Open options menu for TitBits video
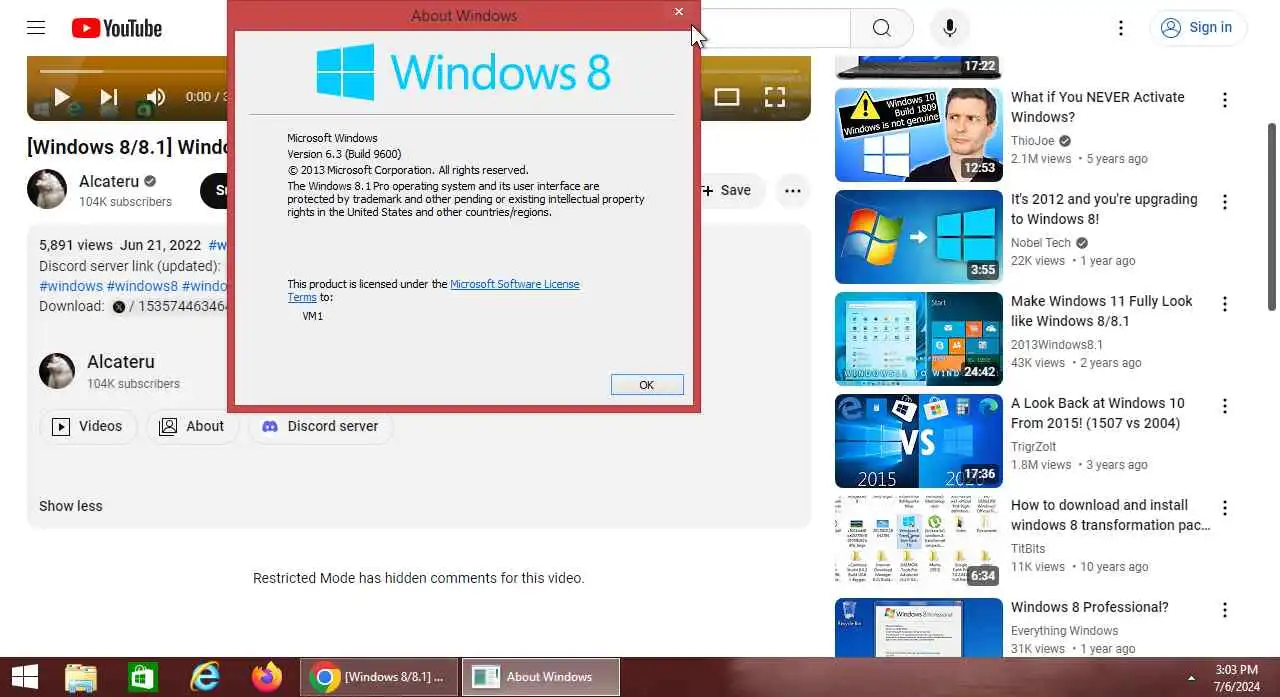Image resolution: width=1280 pixels, height=697 pixels. pyautogui.click(x=1224, y=508)
